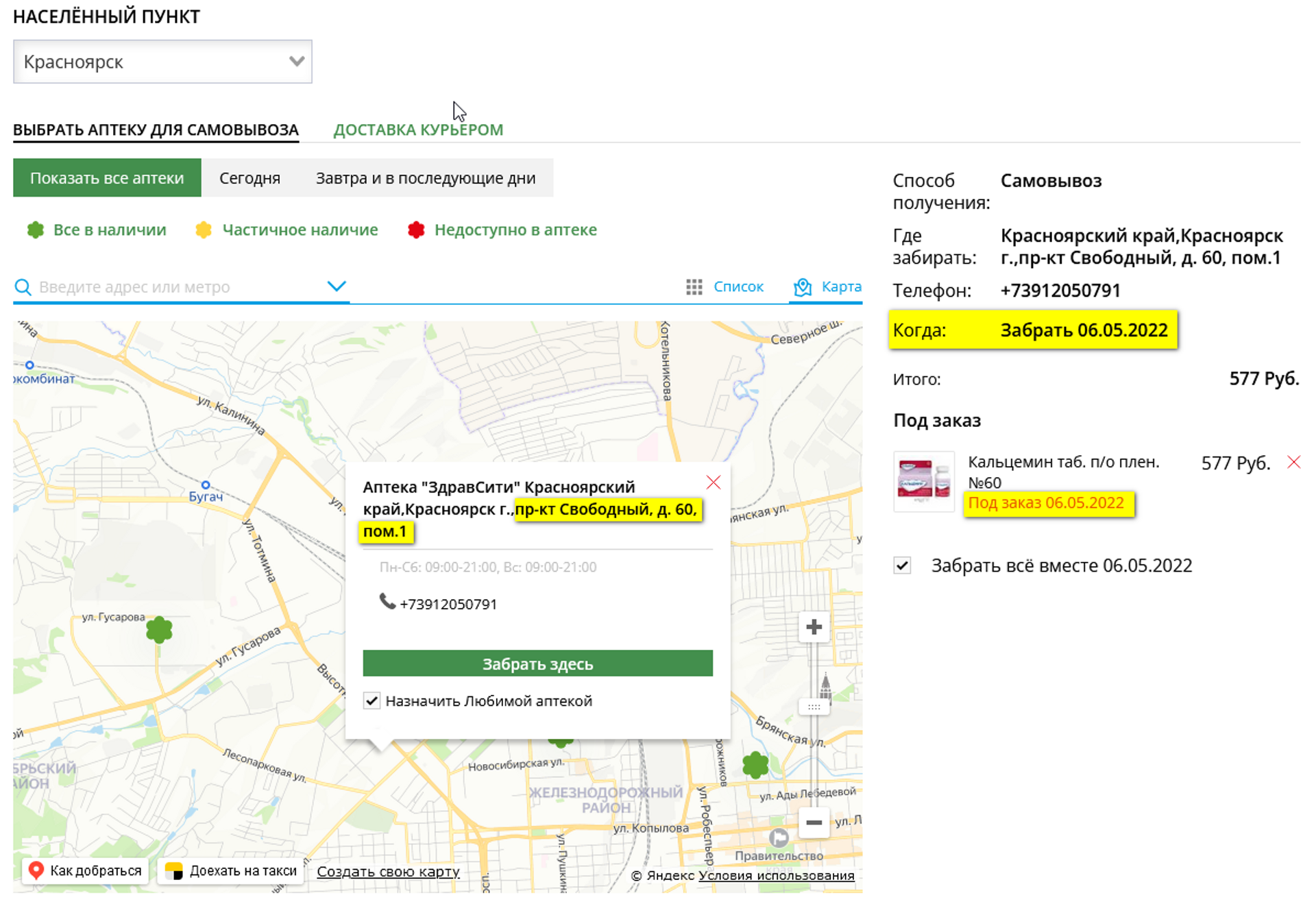Click Доехать на такси button
This screenshot has width=1316, height=904.
pyautogui.click(x=231, y=870)
